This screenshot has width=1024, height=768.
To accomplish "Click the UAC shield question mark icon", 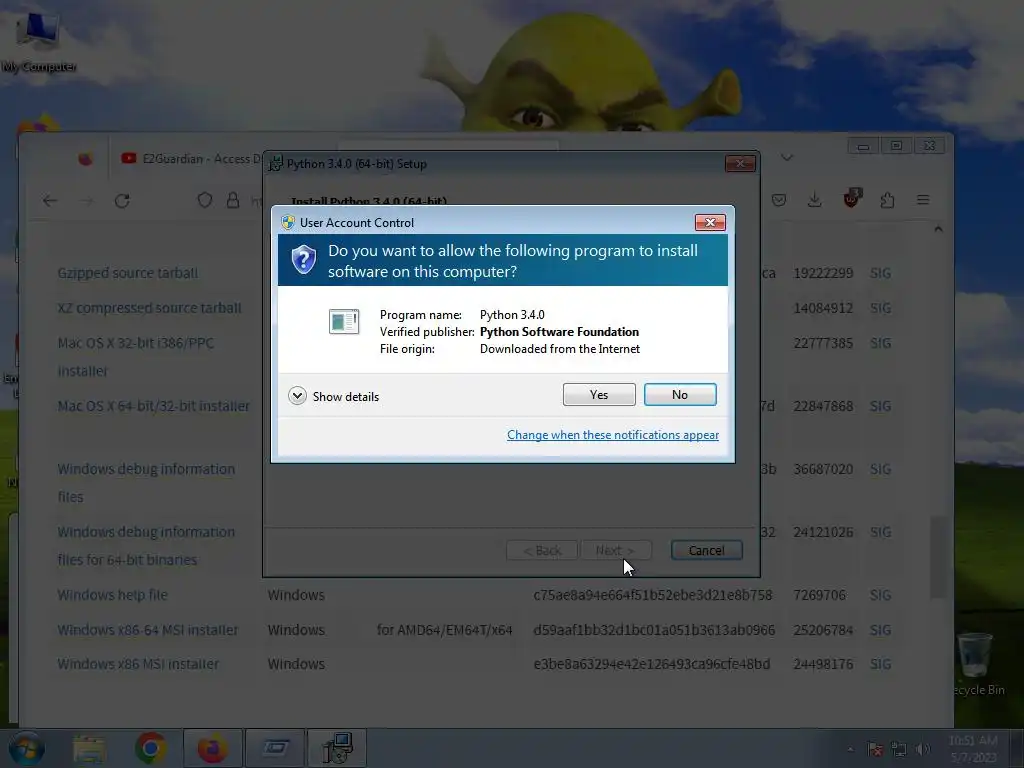I will click(304, 260).
